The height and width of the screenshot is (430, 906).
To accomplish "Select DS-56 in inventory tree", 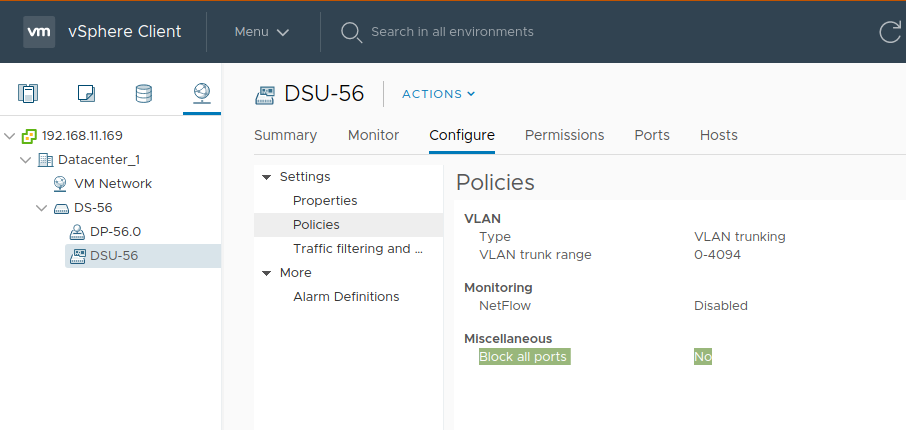I will [x=93, y=208].
